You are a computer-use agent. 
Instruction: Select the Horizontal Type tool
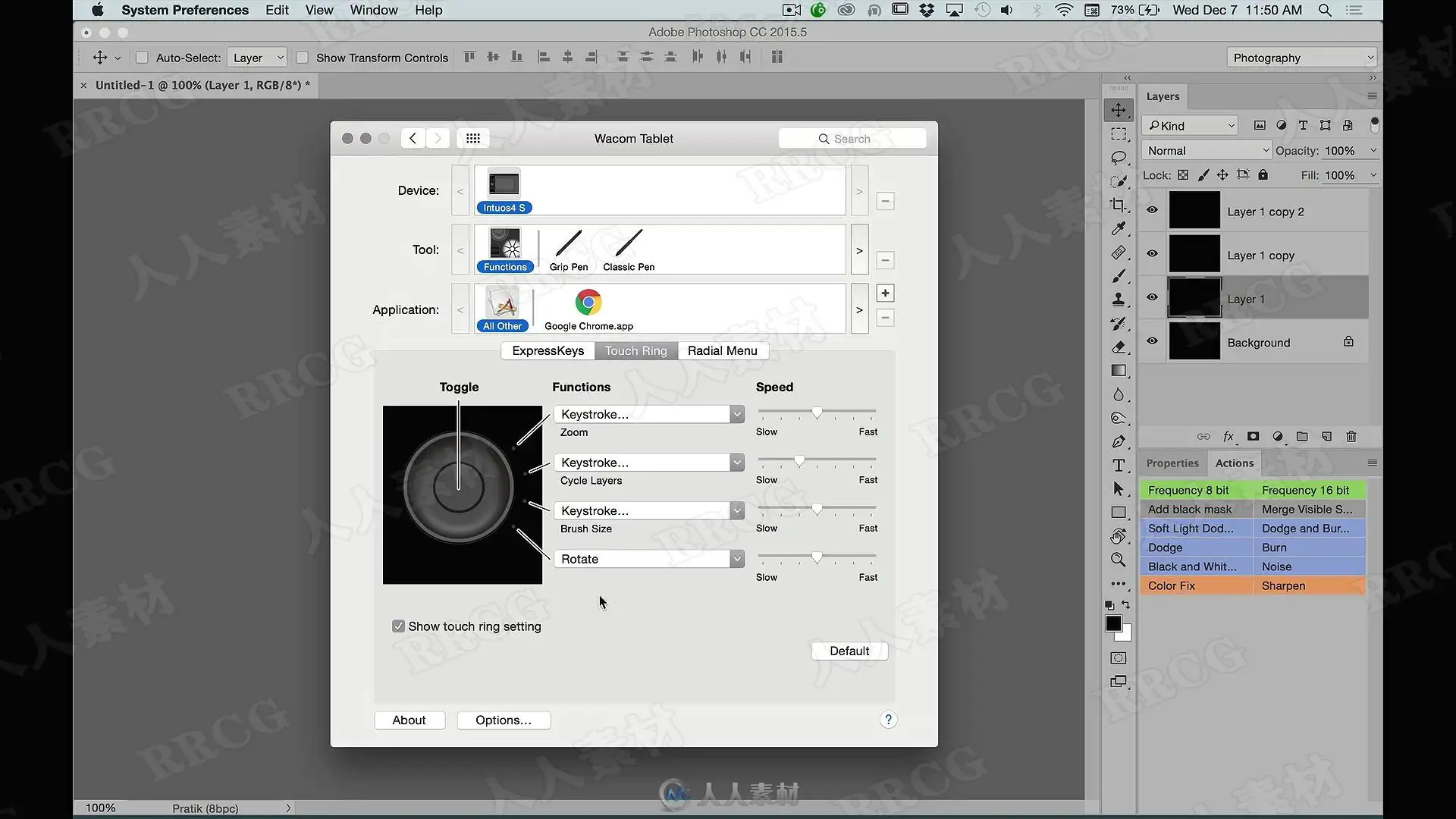tap(1119, 465)
